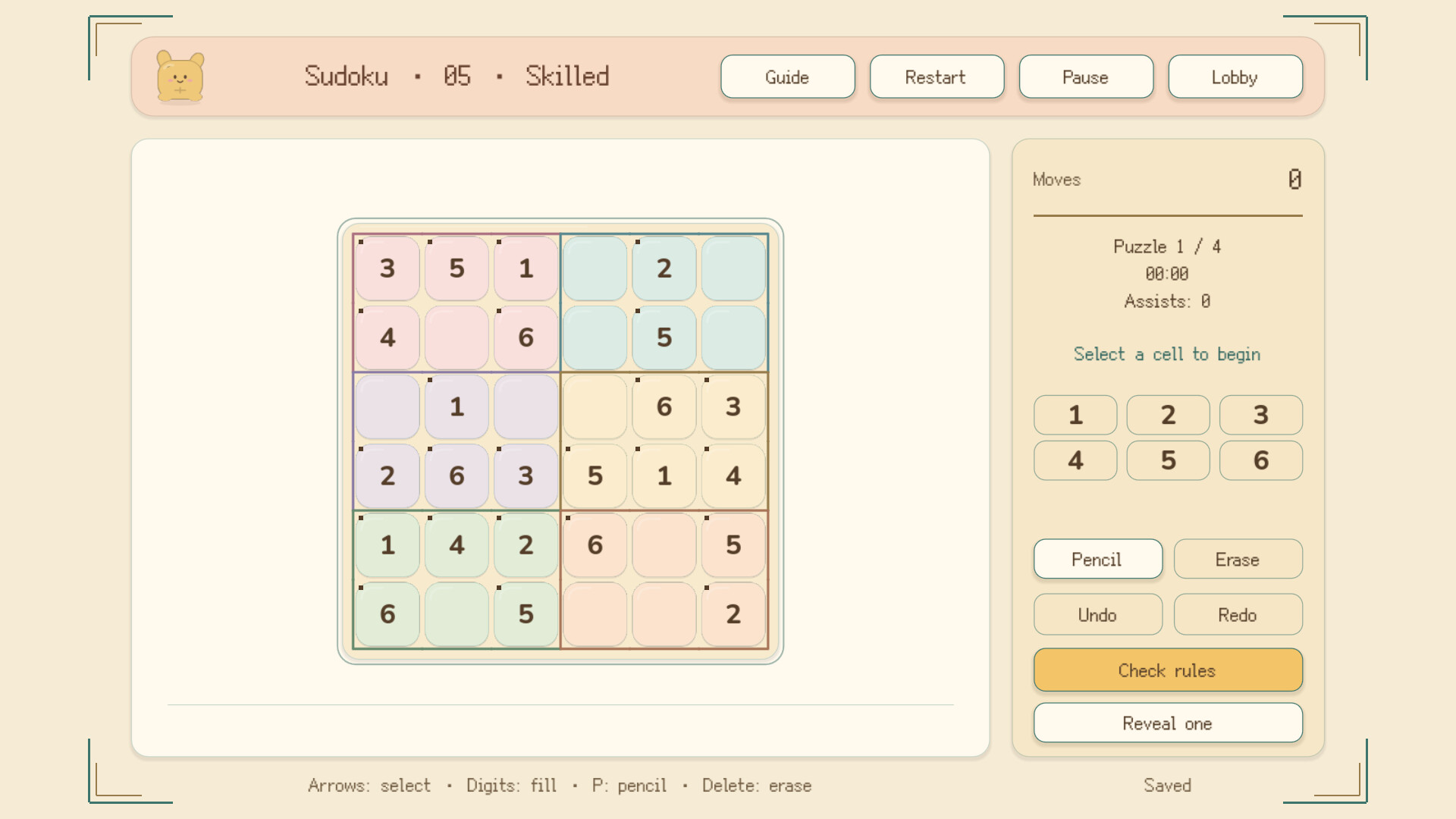Select the first-row cell containing 2

pyautogui.click(x=664, y=268)
